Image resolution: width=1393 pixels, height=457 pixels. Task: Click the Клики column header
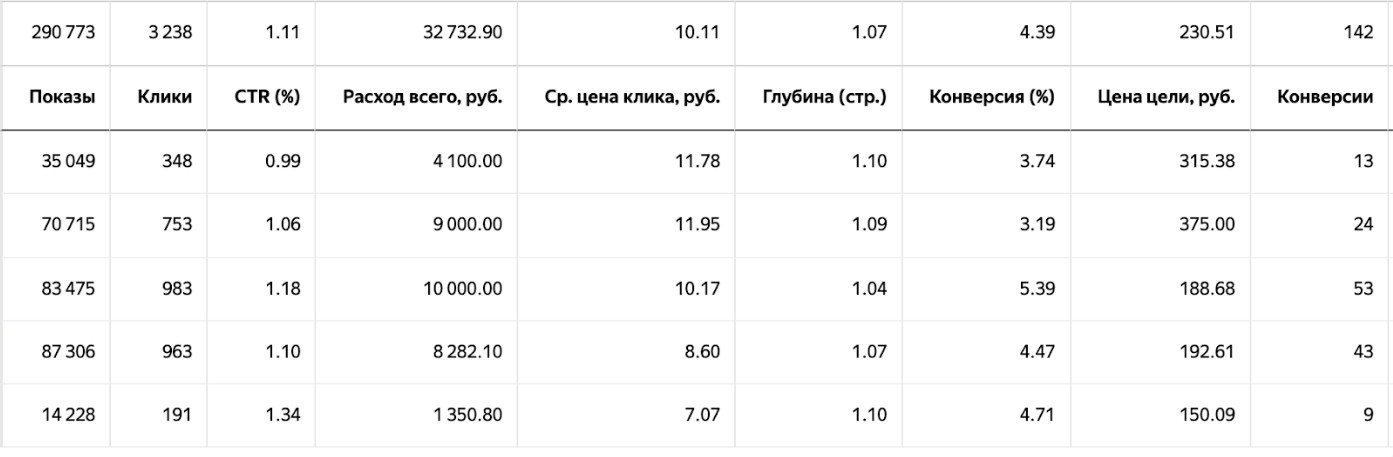coord(165,98)
